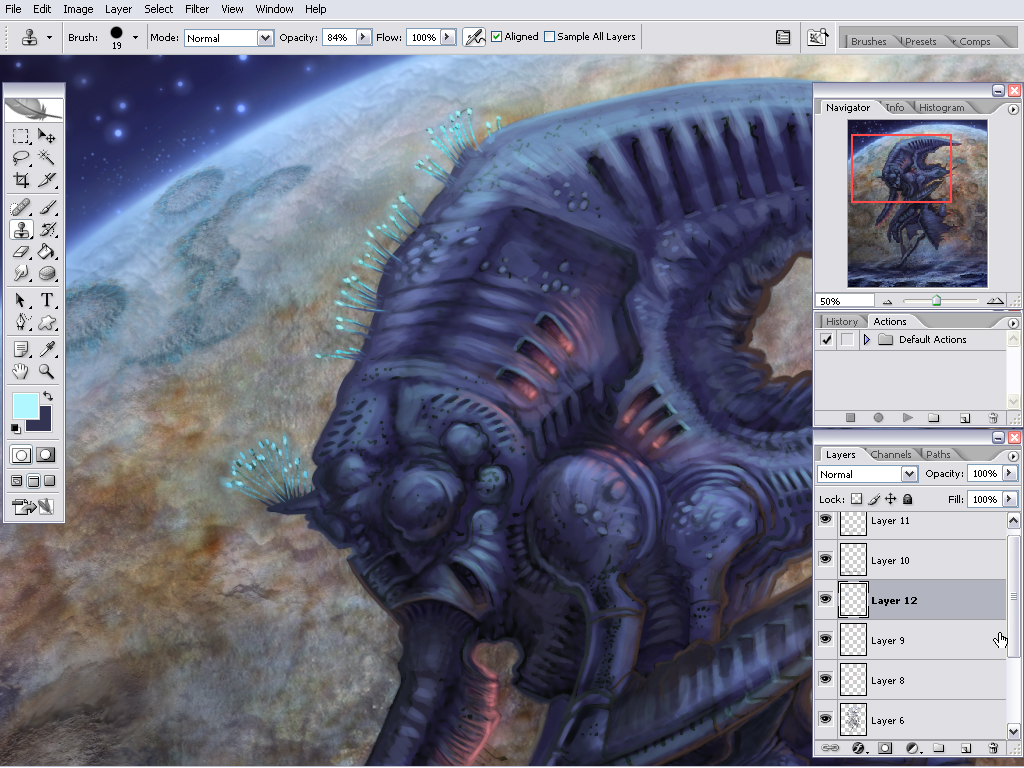
Task: Choose the Custom Shape tool
Action: [46, 322]
